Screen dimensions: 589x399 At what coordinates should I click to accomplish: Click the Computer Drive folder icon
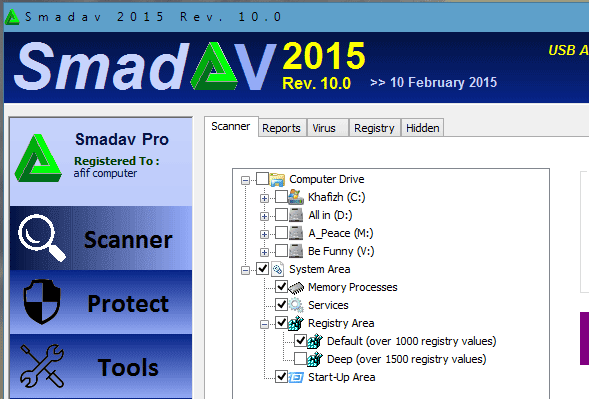click(x=277, y=179)
